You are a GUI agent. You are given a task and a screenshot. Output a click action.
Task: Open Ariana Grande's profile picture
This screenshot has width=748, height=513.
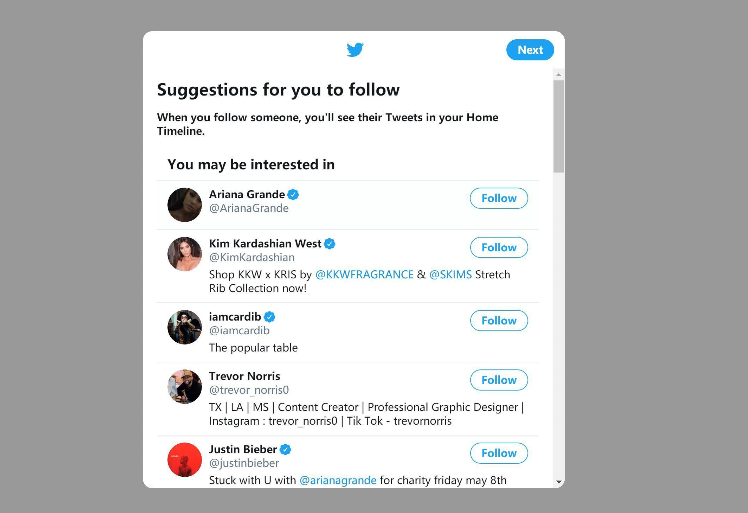point(185,204)
